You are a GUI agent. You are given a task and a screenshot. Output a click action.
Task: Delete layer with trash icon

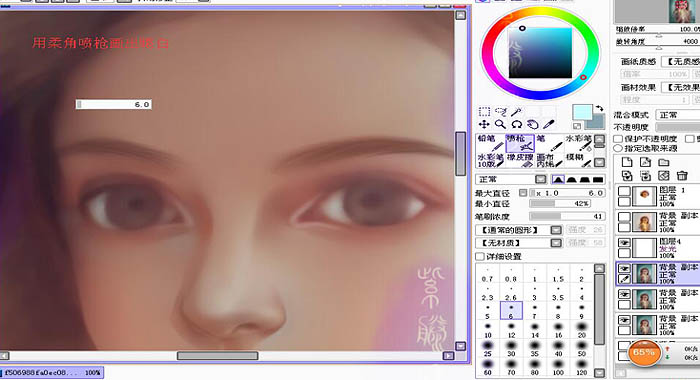click(682, 175)
